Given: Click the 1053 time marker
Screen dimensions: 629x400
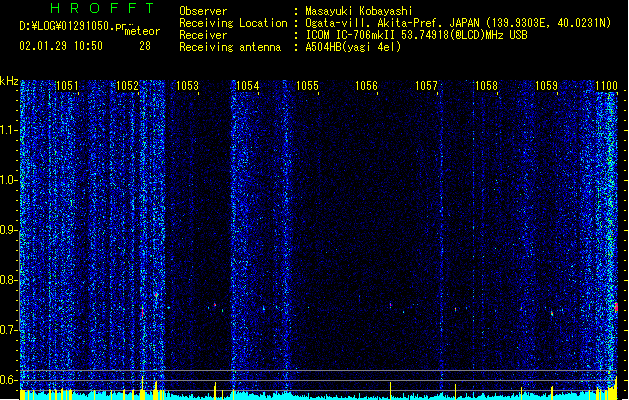Looking at the screenshot, I should tap(187, 86).
